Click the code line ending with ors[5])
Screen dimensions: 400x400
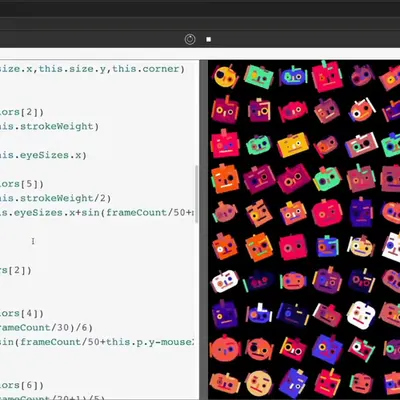(22, 184)
